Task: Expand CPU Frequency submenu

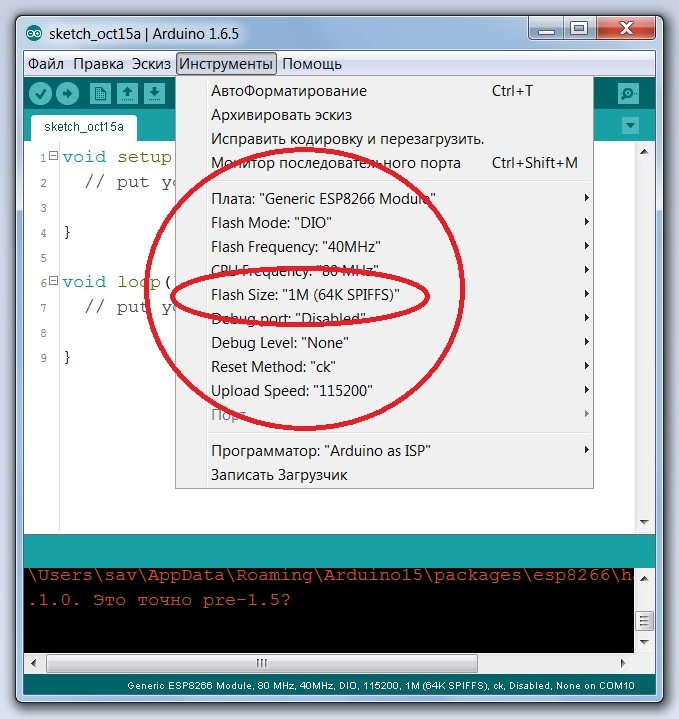Action: coord(384,271)
